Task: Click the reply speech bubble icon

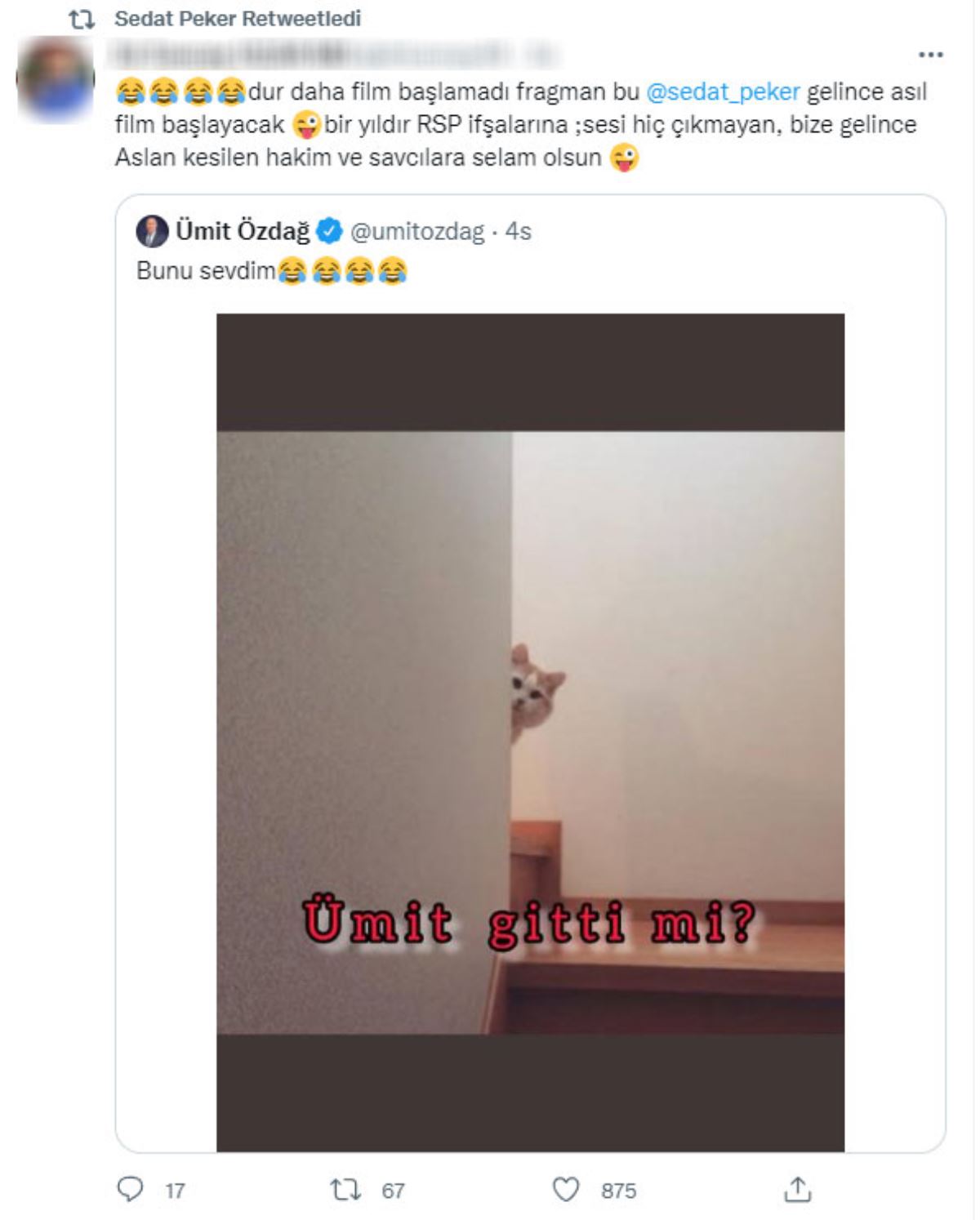Action: point(131,1189)
